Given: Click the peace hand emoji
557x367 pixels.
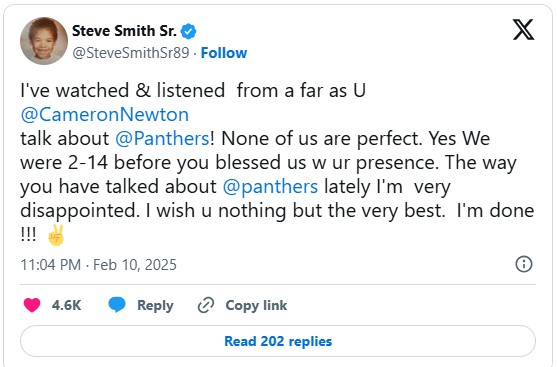Looking at the screenshot, I should 56,235.
